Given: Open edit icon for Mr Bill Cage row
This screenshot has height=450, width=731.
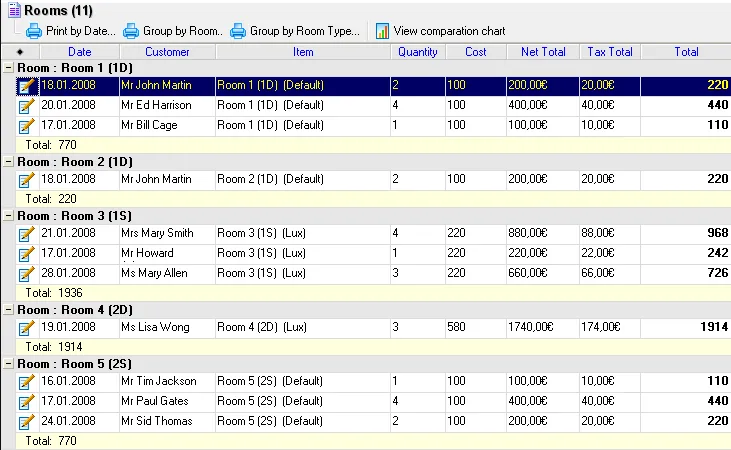Looking at the screenshot, I should pyautogui.click(x=27, y=126).
